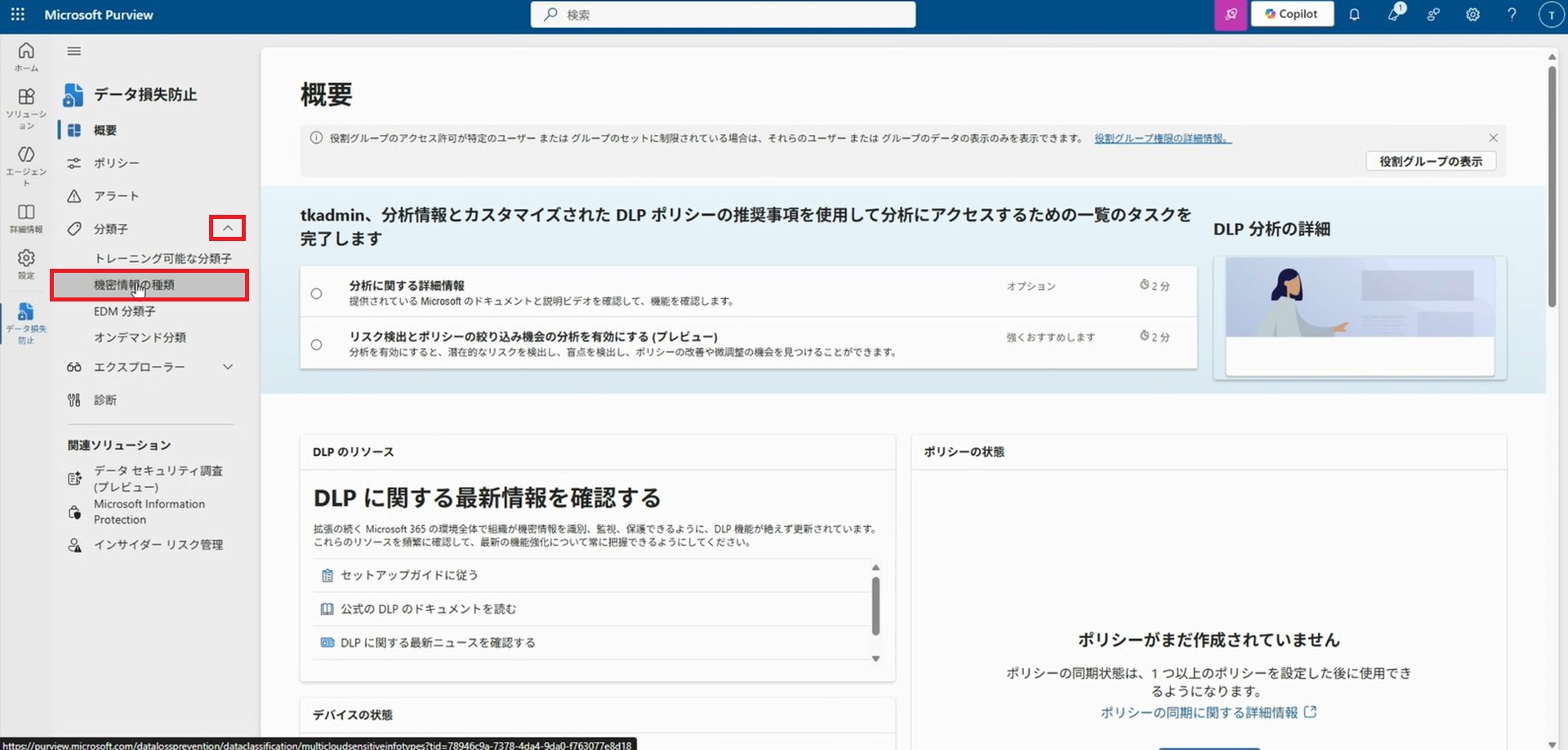Click the notifications bell icon

click(x=1354, y=15)
